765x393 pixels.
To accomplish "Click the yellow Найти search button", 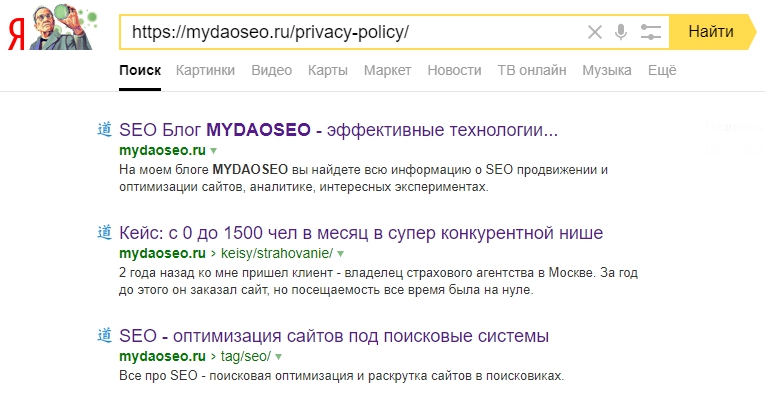I will tap(711, 32).
